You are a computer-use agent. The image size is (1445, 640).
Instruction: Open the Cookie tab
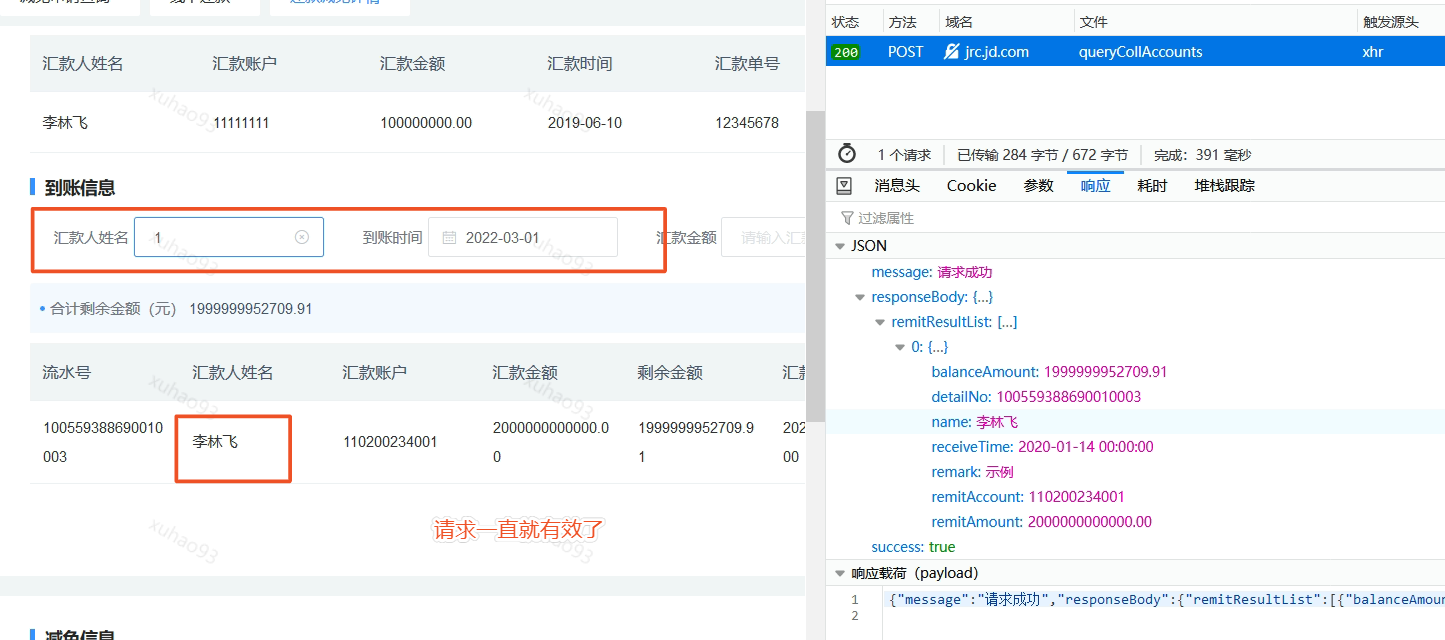[x=970, y=185]
